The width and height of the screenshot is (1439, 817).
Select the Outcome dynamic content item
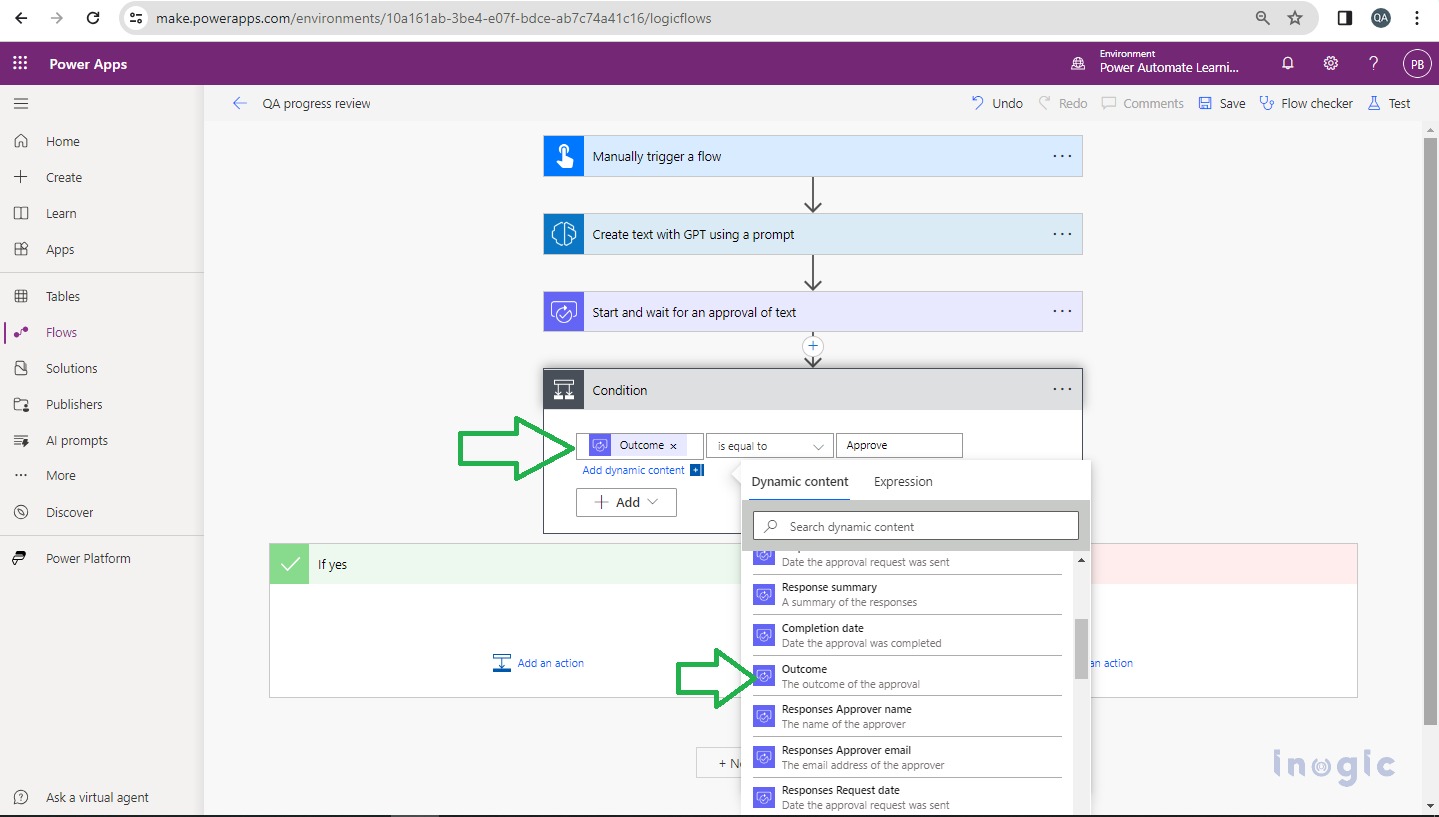coord(907,676)
